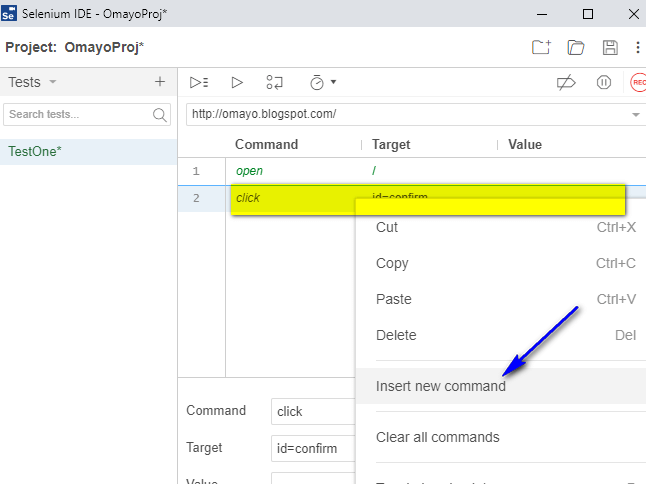This screenshot has height=484, width=646.
Task: Add a new test with plus icon
Action: pos(160,82)
